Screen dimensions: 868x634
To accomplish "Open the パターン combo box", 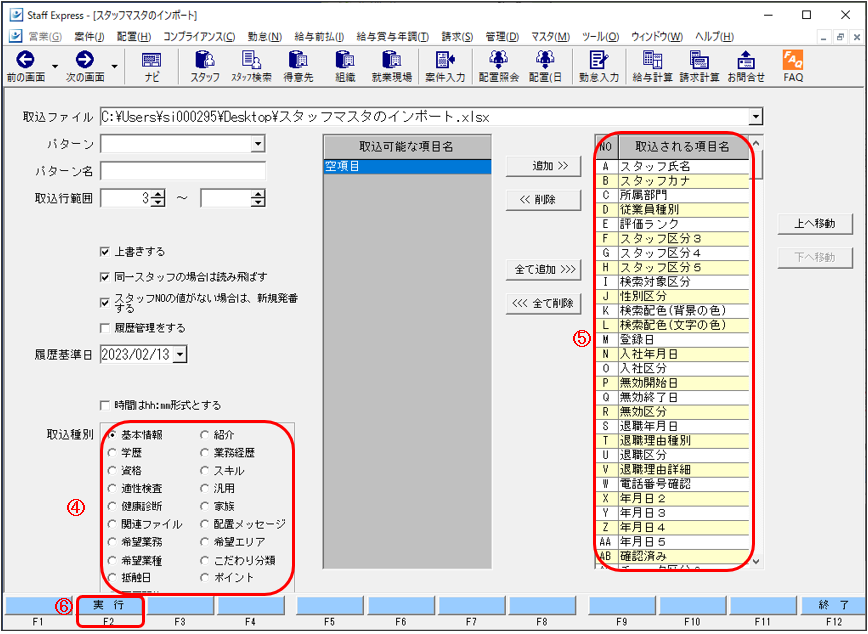I will tap(257, 145).
